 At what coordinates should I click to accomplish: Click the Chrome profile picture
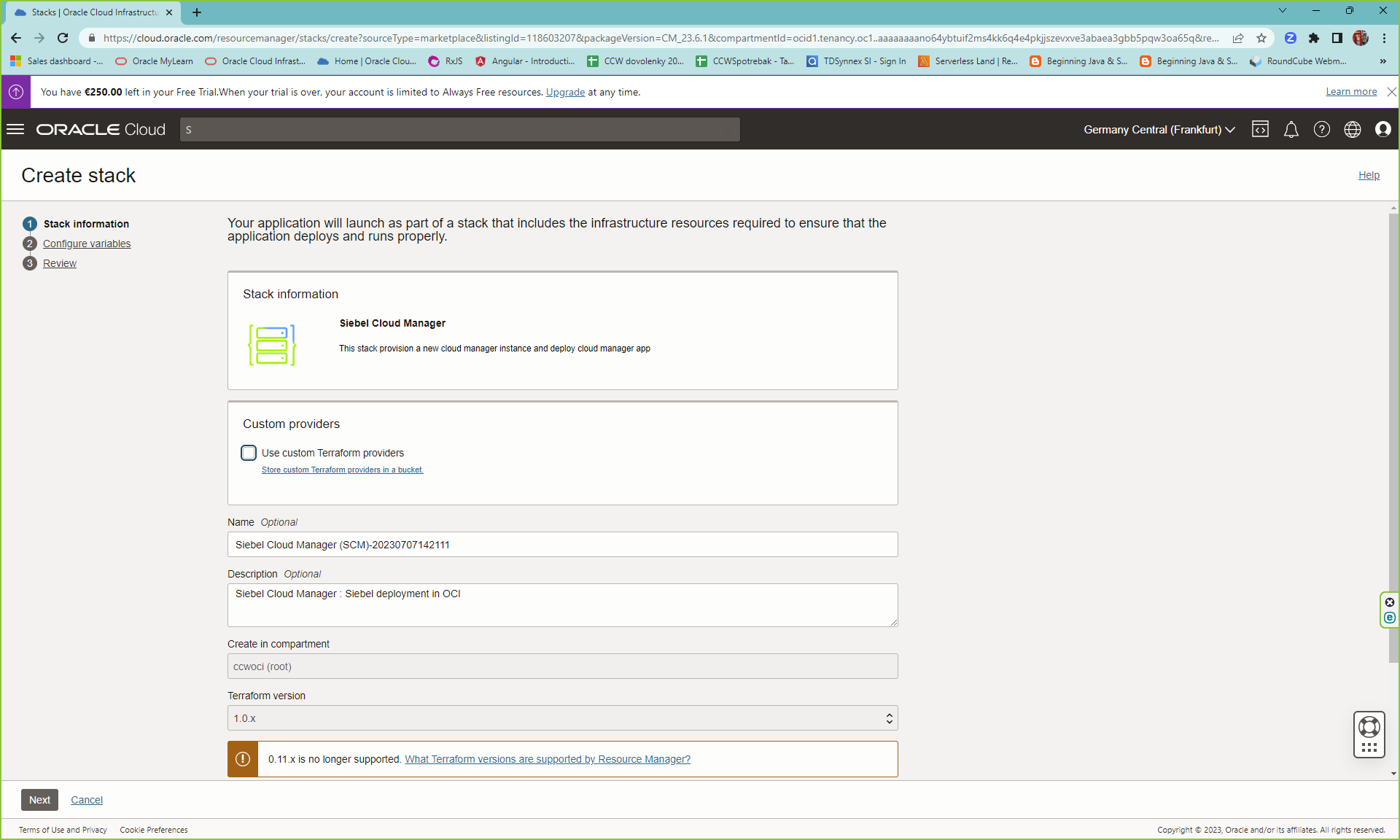click(x=1360, y=38)
